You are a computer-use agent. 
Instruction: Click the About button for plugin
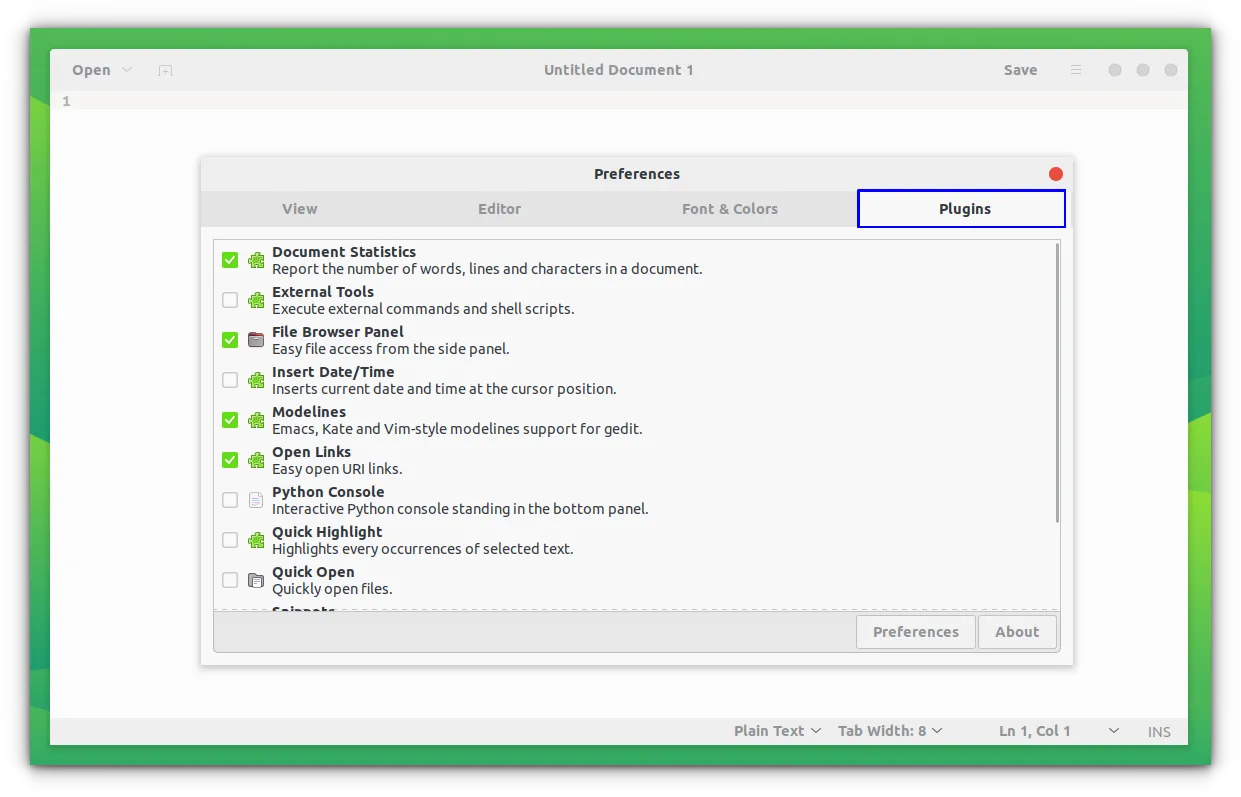1017,632
